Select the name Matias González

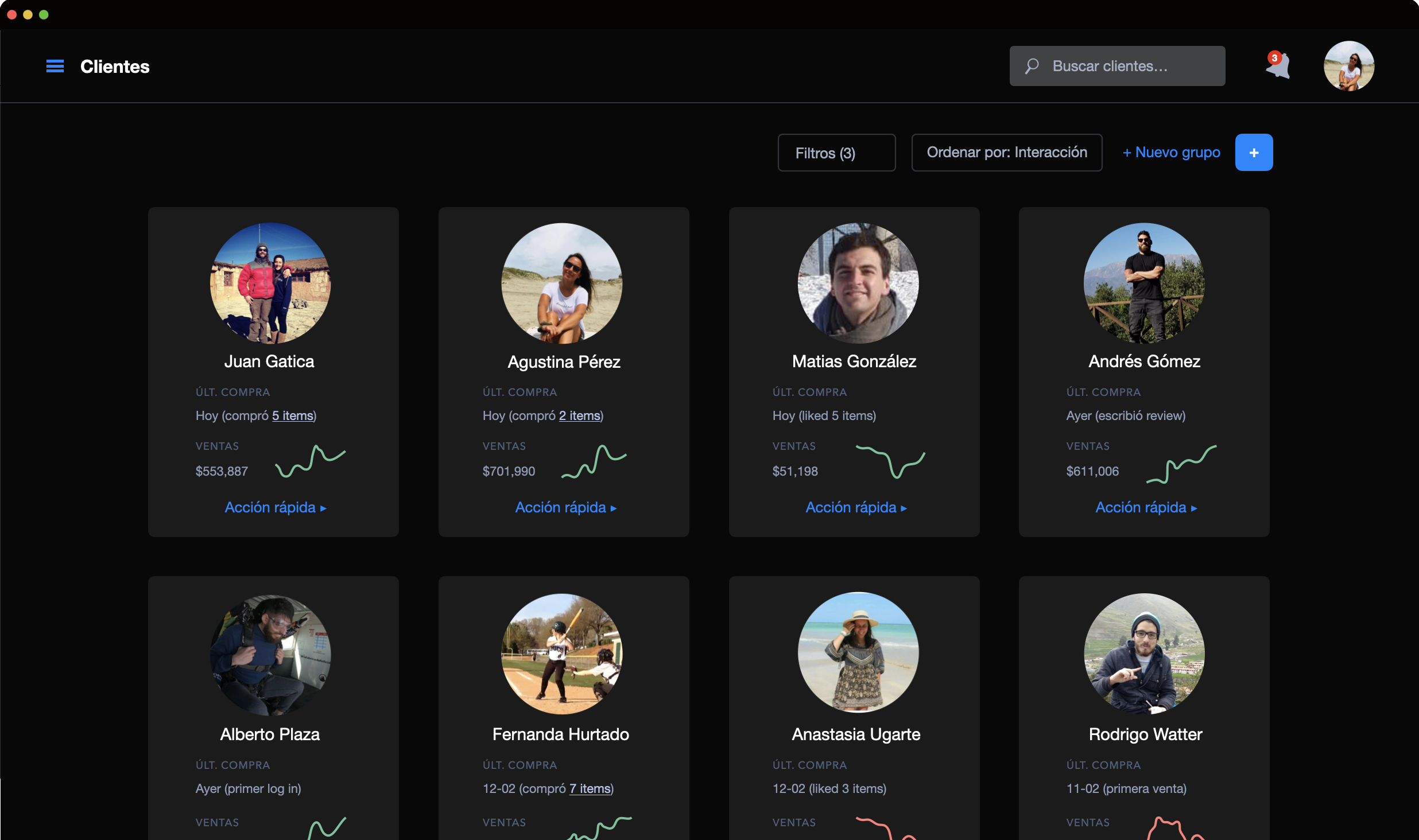tap(854, 361)
